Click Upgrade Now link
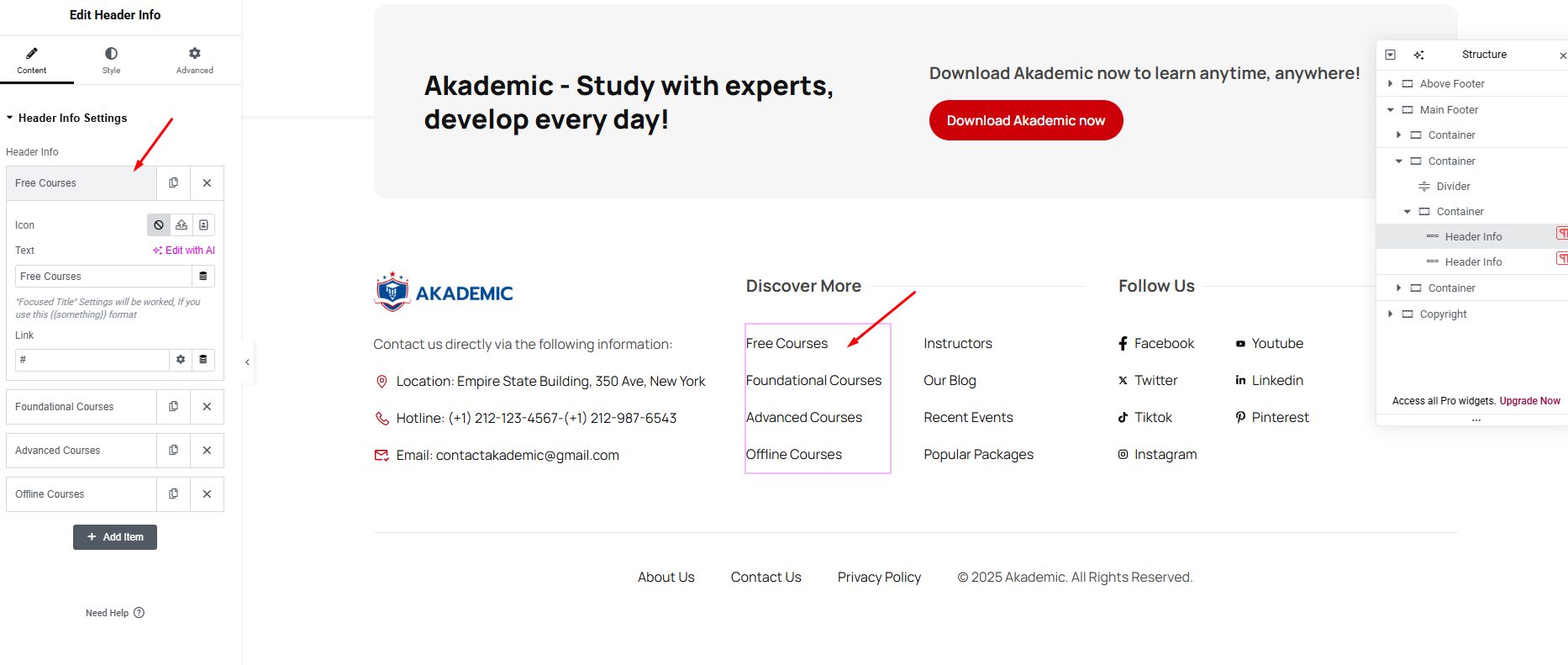Viewport: 1568px width, 665px height. pos(1529,401)
